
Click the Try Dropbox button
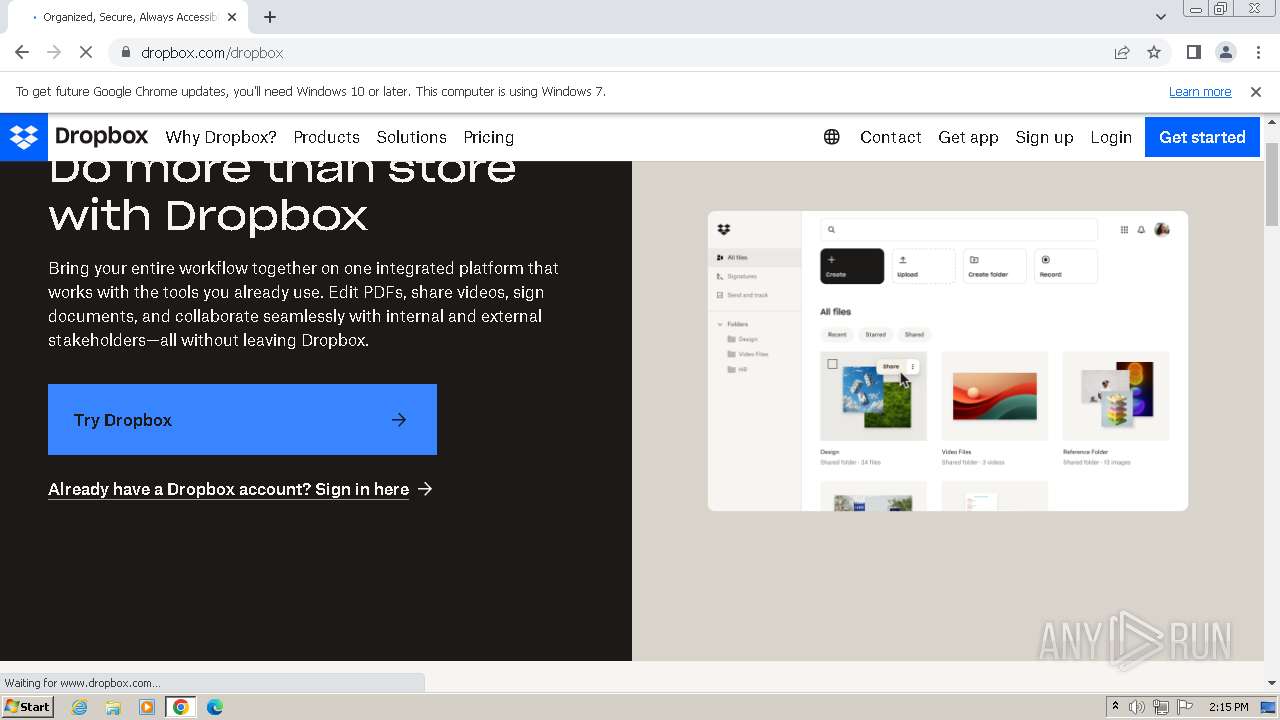click(x=242, y=420)
